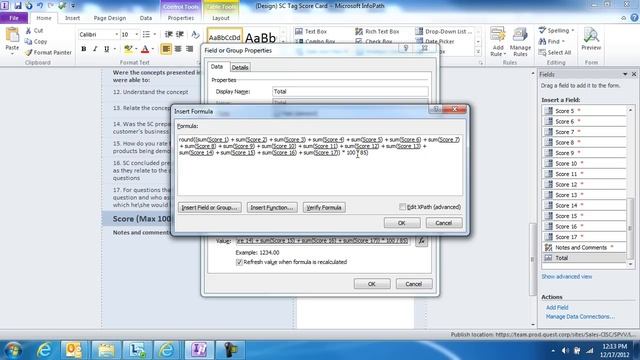Insert a Text Box control
The image size is (640, 360).
point(311,31)
